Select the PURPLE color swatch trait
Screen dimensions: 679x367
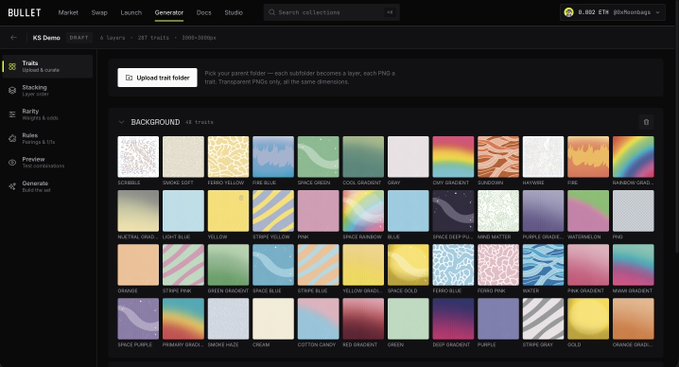[x=498, y=319]
